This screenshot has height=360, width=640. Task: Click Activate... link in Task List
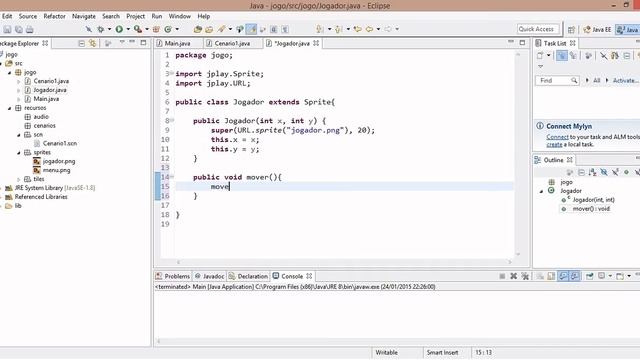[625, 80]
